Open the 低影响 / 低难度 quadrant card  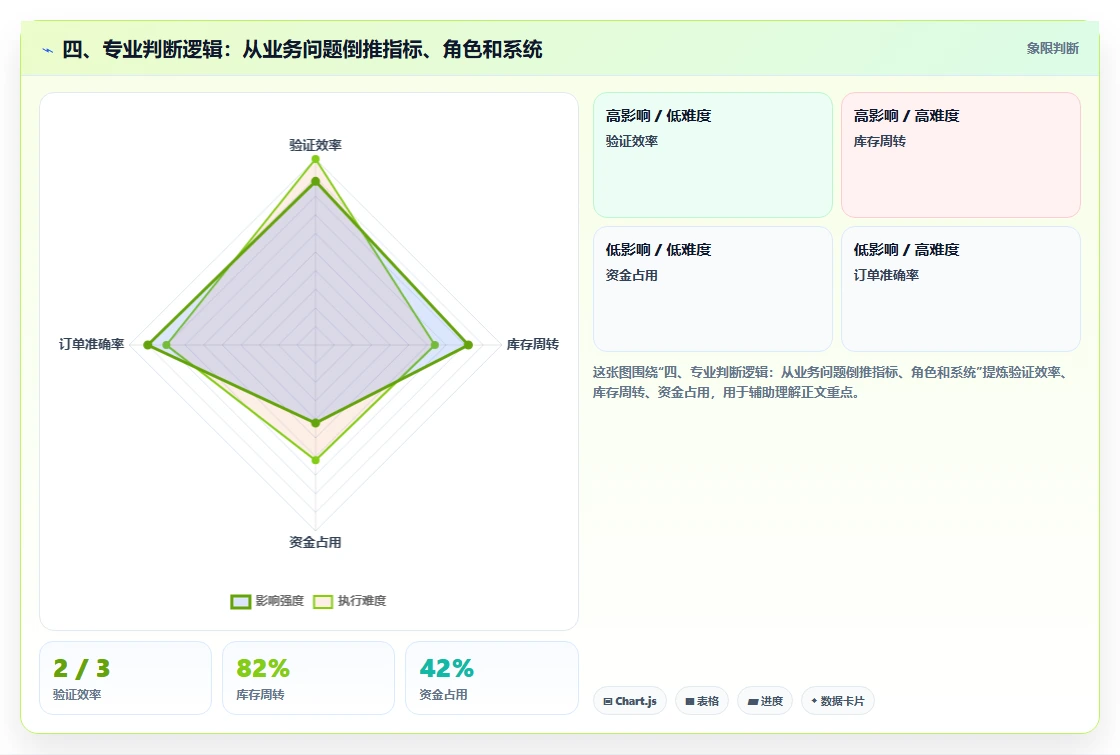[x=713, y=289]
